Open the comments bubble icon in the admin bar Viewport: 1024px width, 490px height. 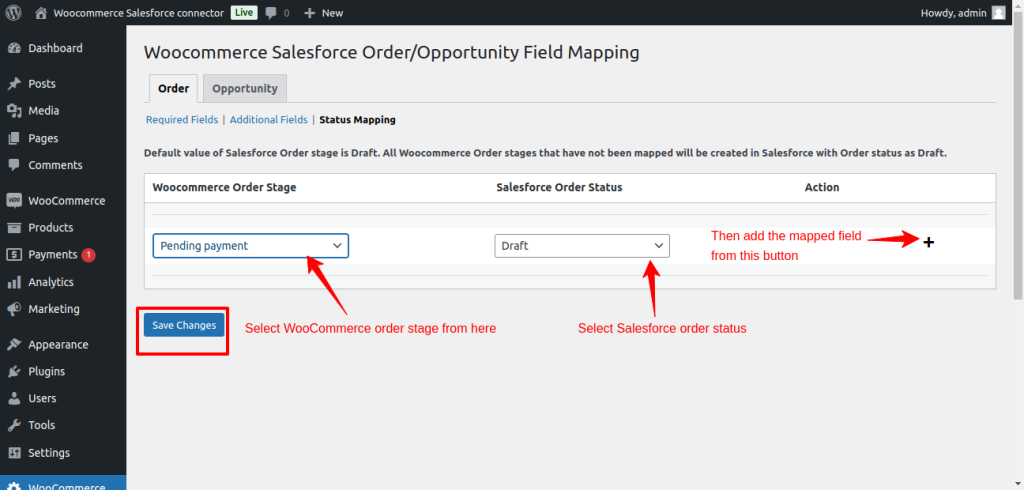point(272,13)
